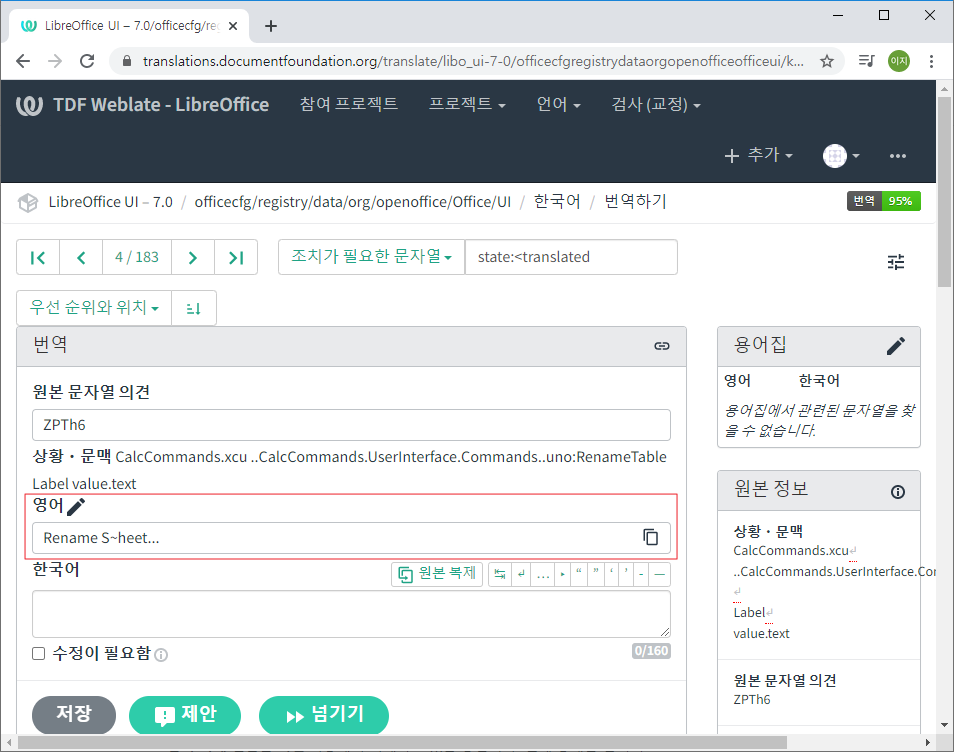
Task: Open the 한국어 breadcrumb link
Action: pyautogui.click(x=557, y=202)
